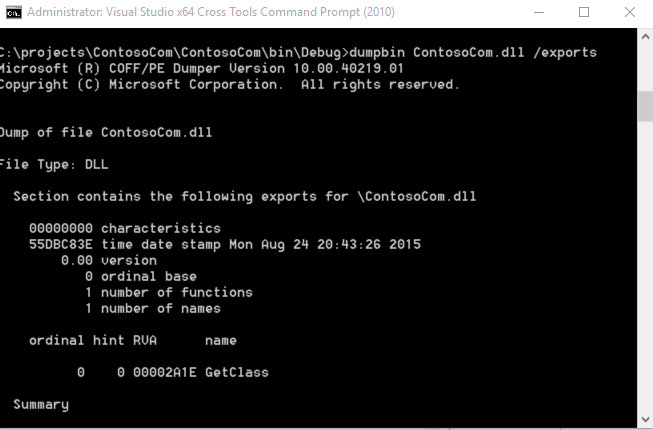
Task: Click the Summary heading in the output
Action: pos(41,404)
